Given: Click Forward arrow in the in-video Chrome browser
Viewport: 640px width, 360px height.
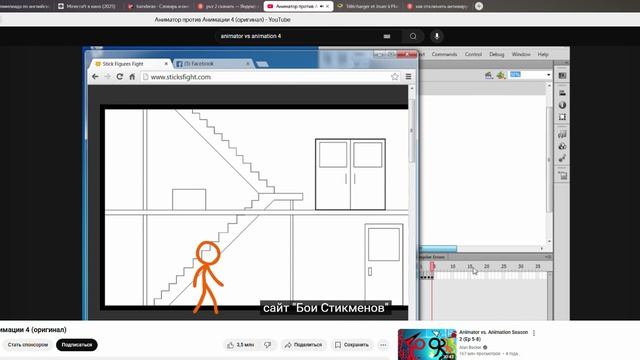Looking at the screenshot, I should 107,77.
